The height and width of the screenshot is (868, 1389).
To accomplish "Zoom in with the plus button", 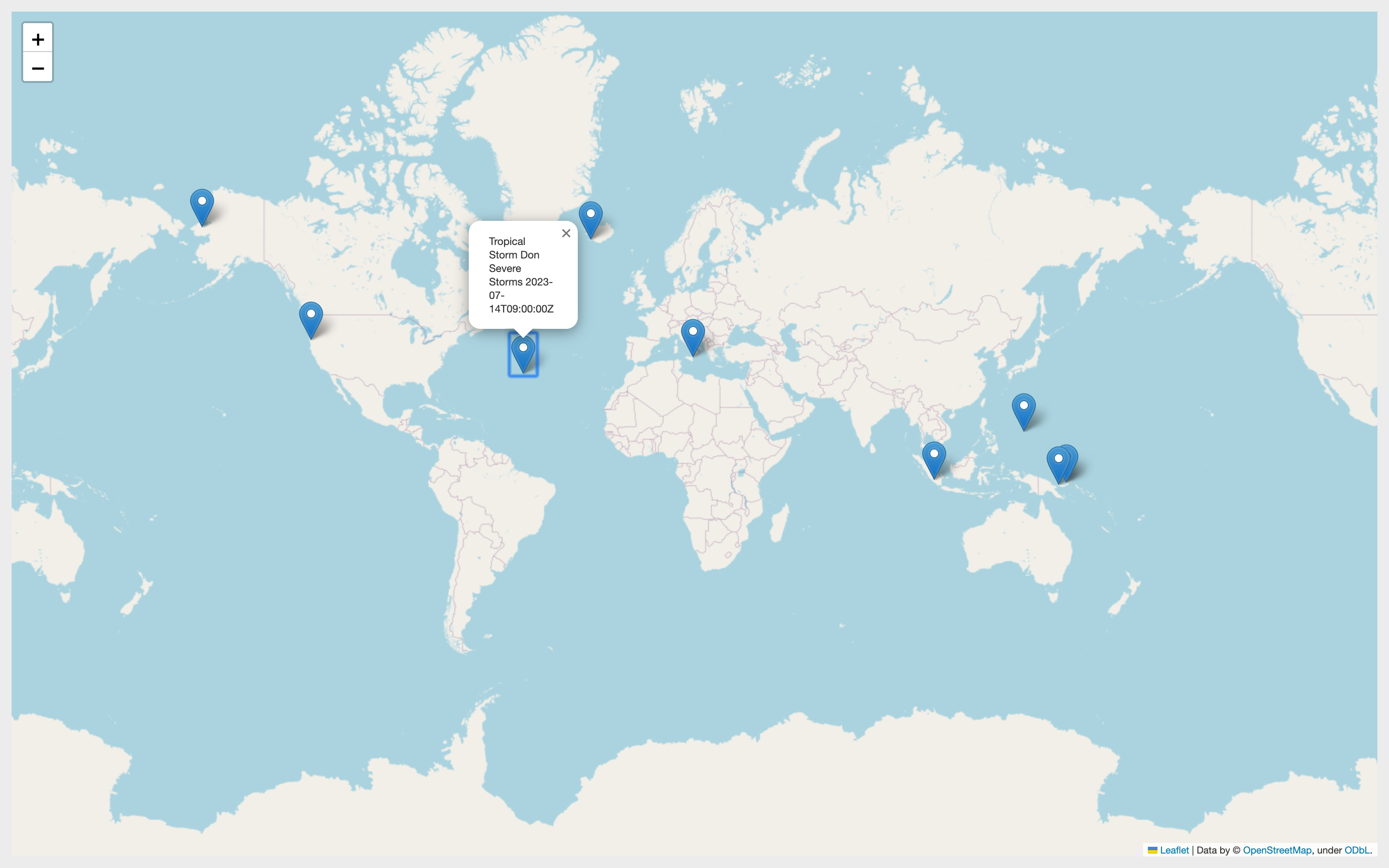I will point(38,39).
